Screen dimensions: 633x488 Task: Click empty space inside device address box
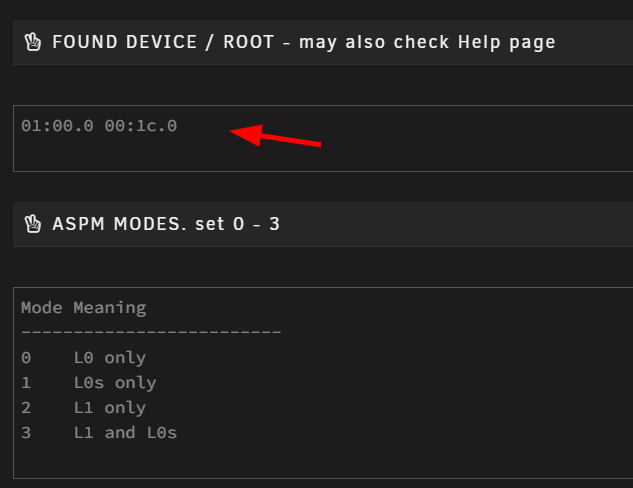click(x=444, y=149)
